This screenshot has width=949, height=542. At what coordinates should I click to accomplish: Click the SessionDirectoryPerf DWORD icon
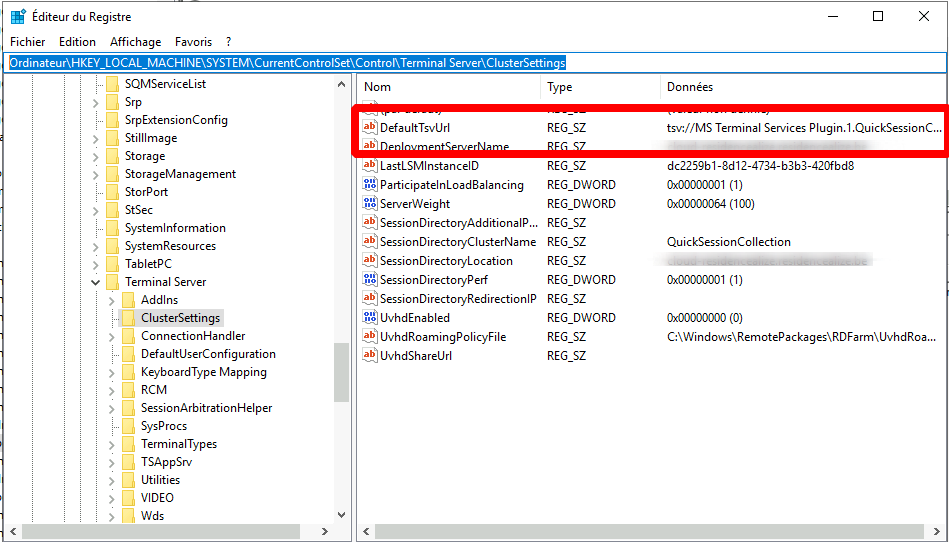(x=370, y=280)
